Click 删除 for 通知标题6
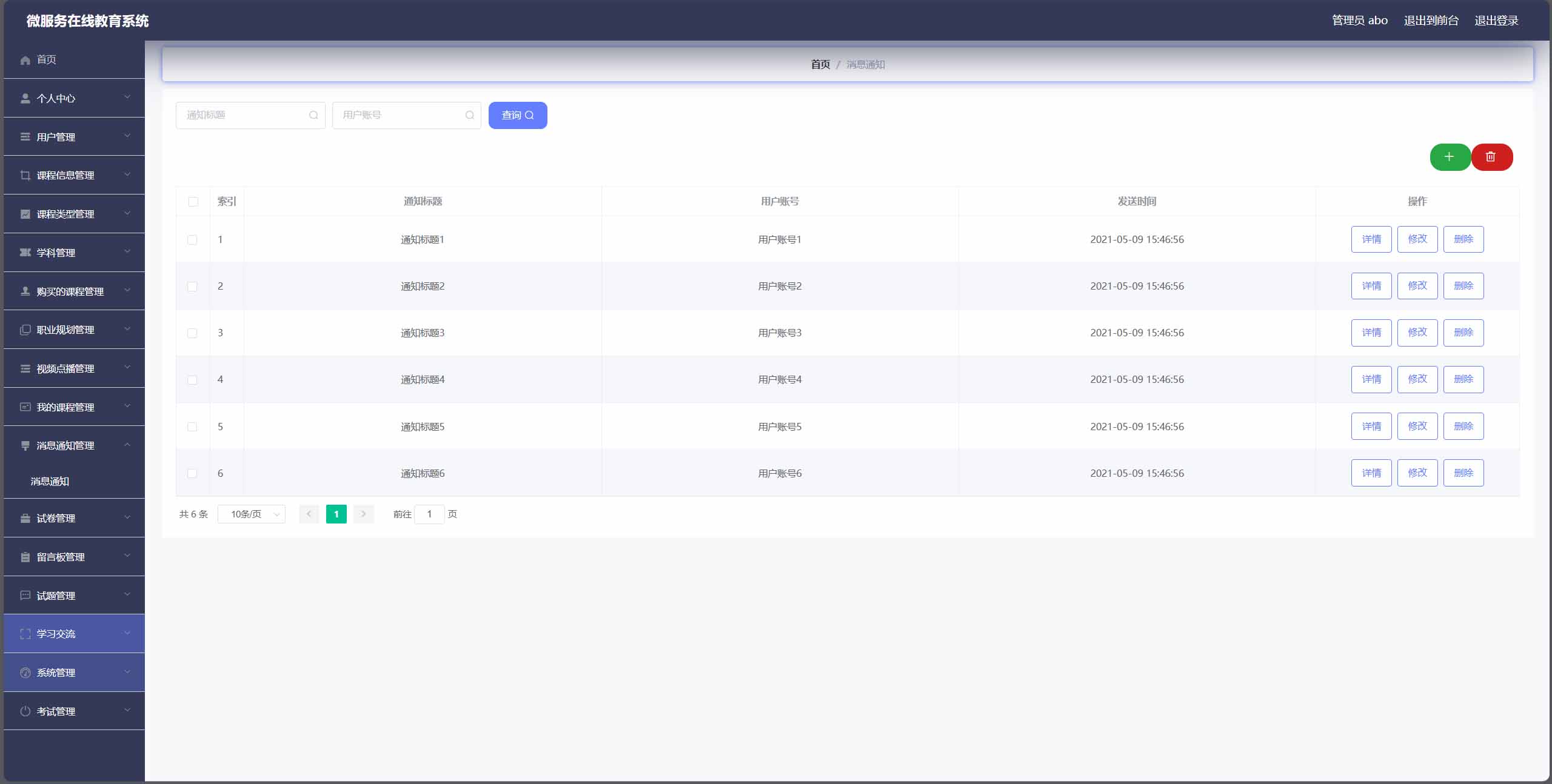 tap(1463, 473)
